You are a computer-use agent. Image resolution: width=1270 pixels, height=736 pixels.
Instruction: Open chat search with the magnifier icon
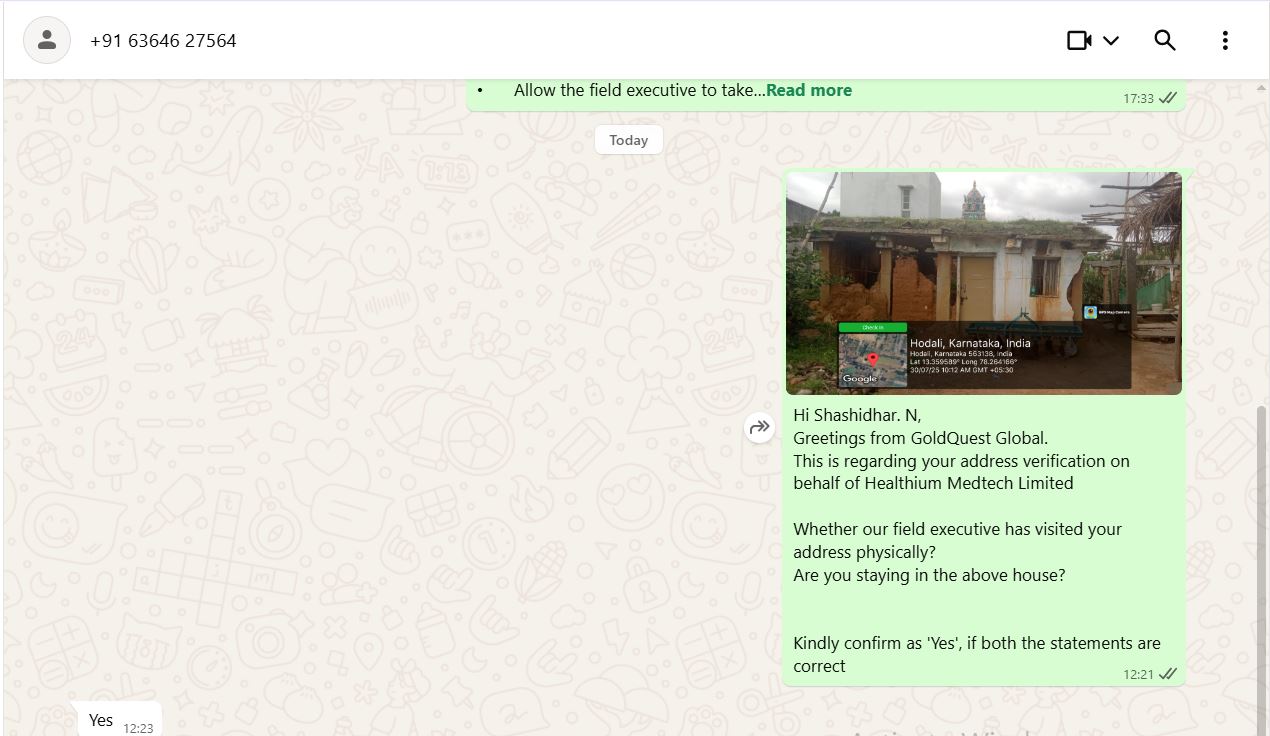(1165, 40)
